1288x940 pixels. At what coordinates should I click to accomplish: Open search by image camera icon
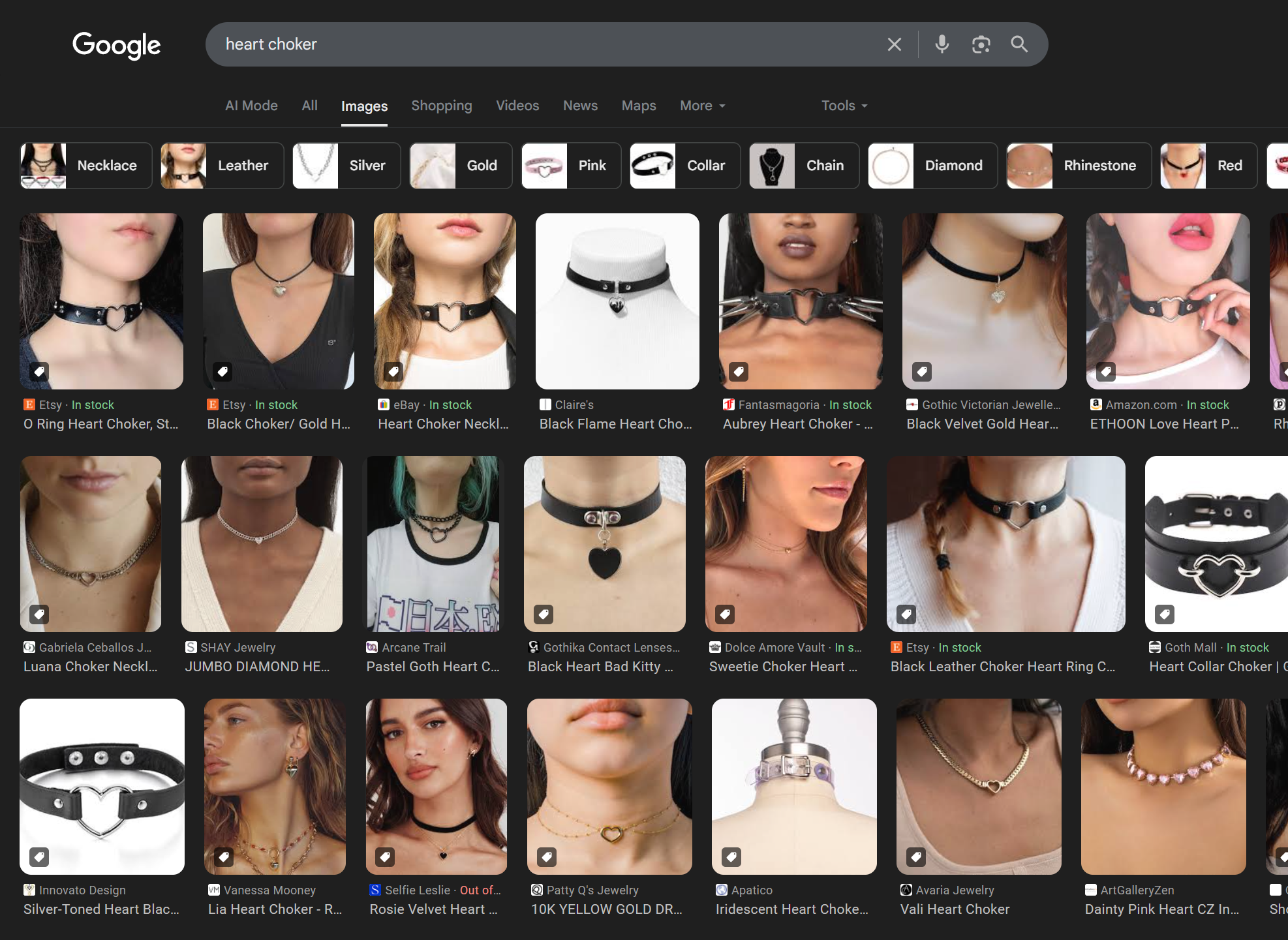pyautogui.click(x=981, y=44)
